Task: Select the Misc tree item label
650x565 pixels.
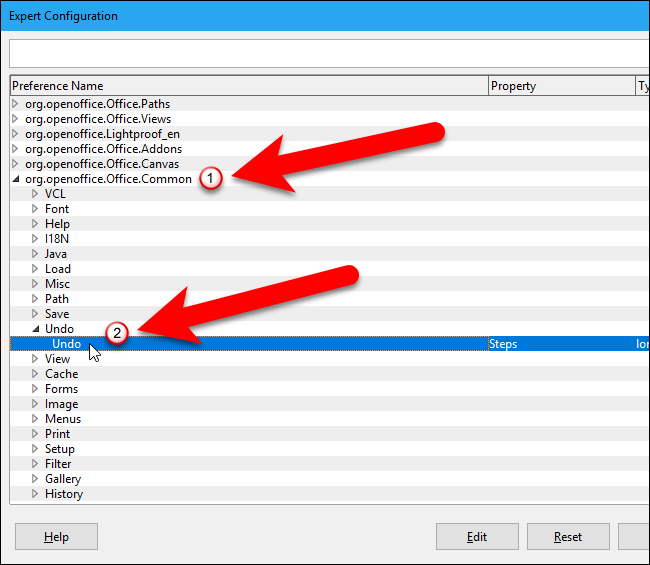Action: pyautogui.click(x=57, y=284)
